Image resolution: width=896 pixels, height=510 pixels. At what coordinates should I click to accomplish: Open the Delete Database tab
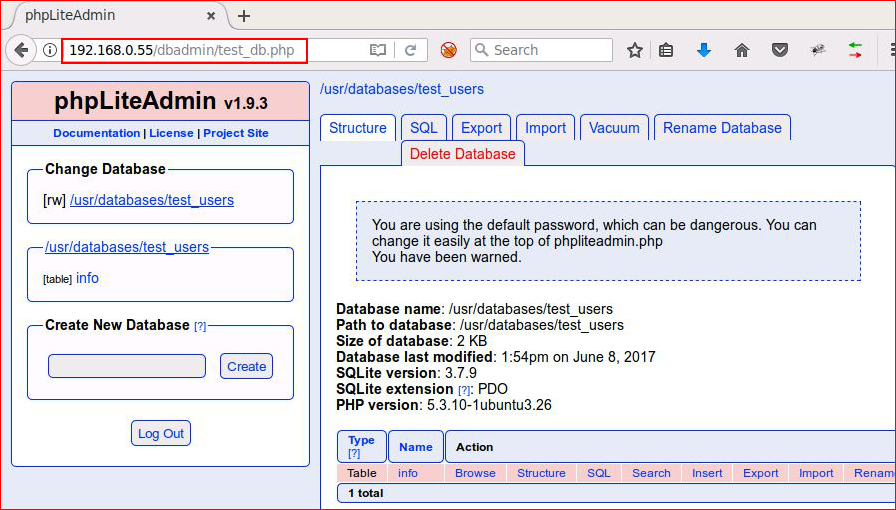[463, 154]
